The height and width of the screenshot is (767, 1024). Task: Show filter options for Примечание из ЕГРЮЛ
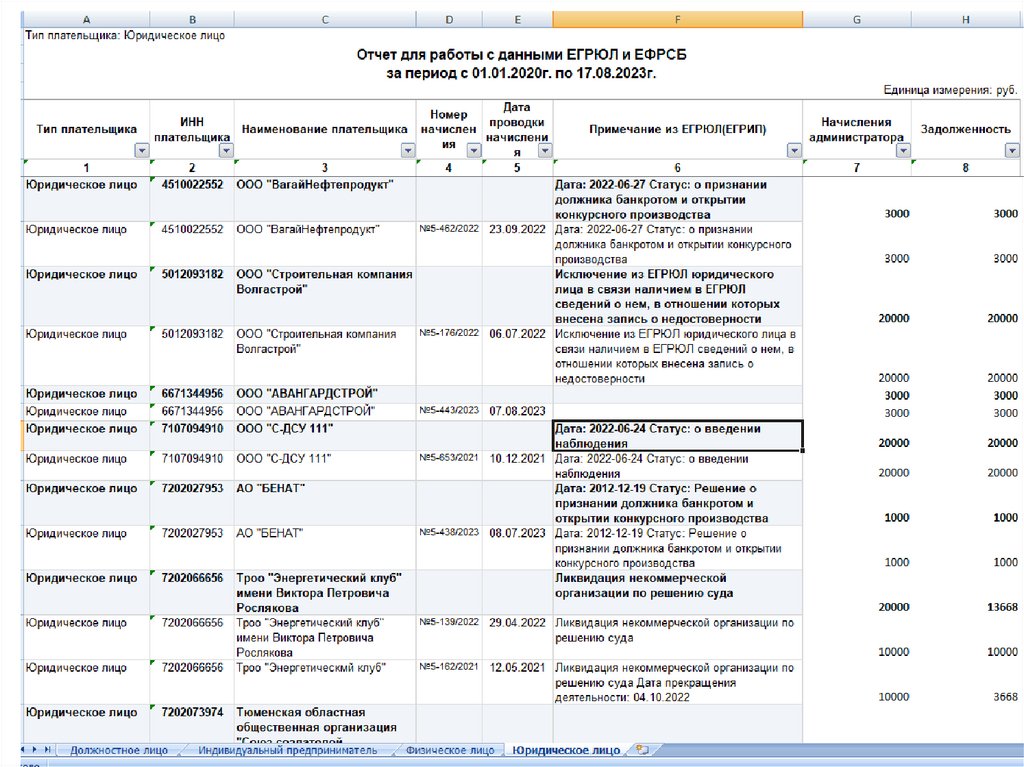[794, 150]
